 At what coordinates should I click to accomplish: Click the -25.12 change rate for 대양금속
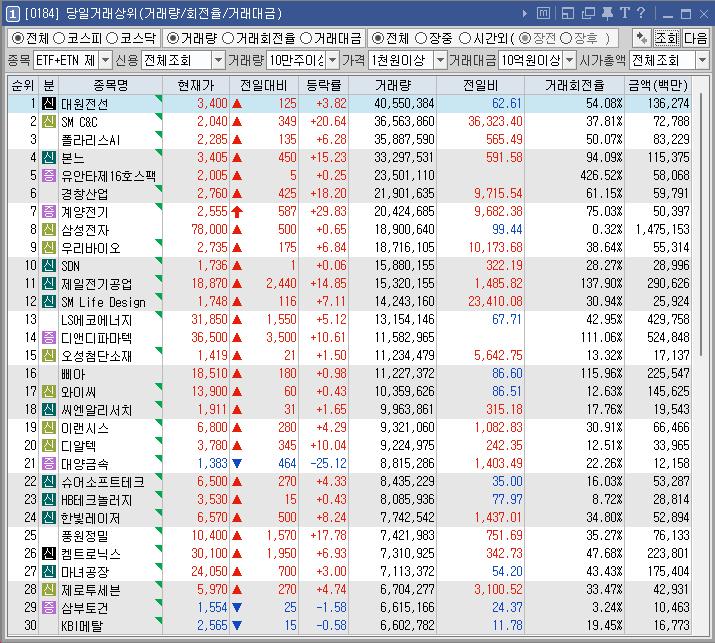pos(328,463)
